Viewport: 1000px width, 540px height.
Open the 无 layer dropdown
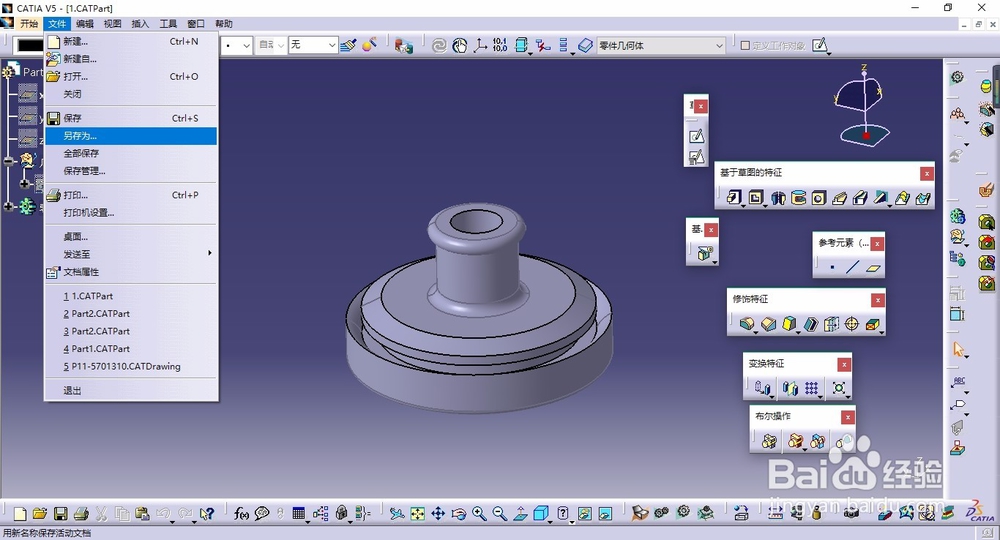(312, 45)
